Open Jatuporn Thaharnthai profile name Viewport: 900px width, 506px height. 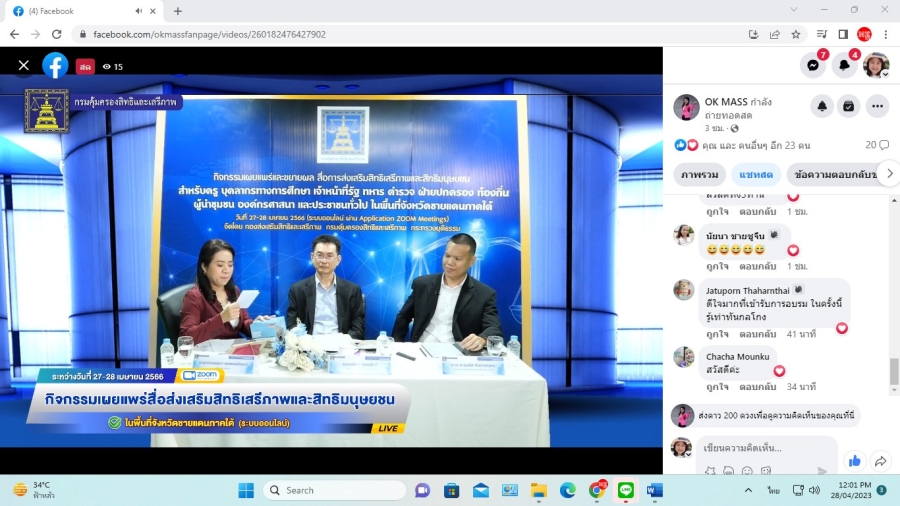747,291
